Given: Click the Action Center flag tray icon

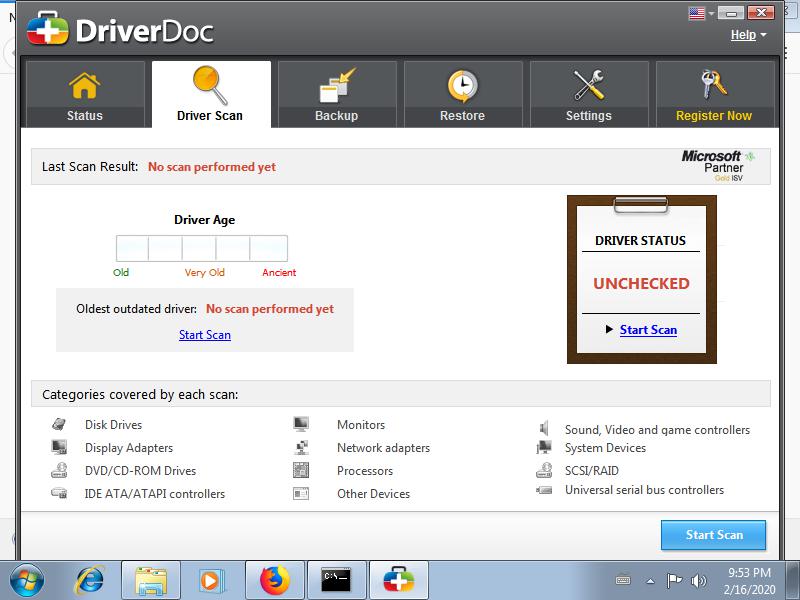Looking at the screenshot, I should [x=674, y=580].
